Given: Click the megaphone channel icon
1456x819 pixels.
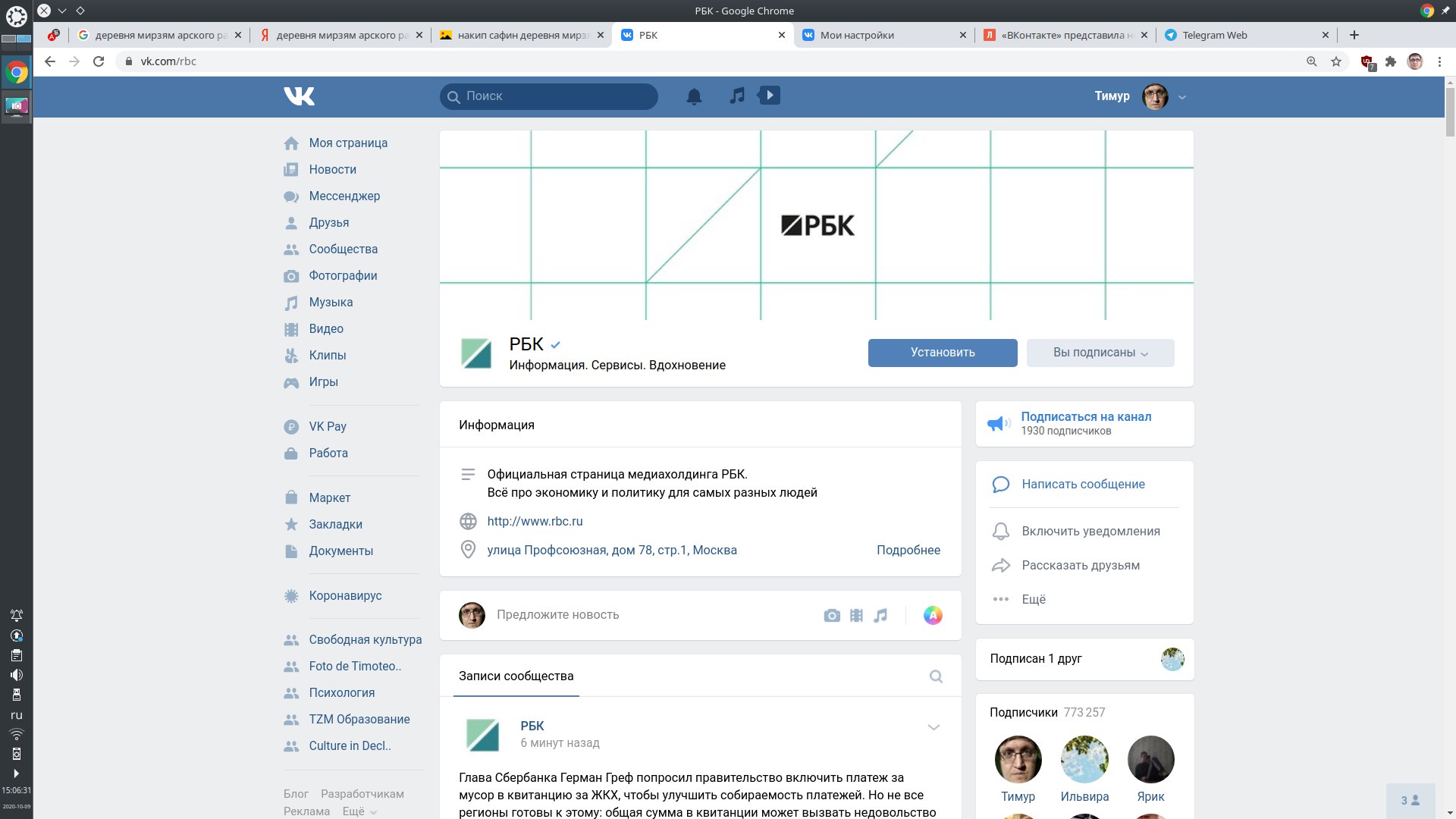Looking at the screenshot, I should pyautogui.click(x=998, y=423).
